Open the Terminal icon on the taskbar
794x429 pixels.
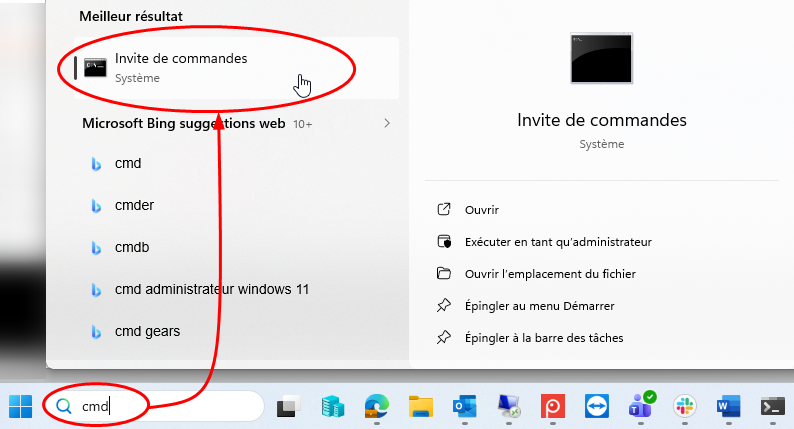(772, 406)
